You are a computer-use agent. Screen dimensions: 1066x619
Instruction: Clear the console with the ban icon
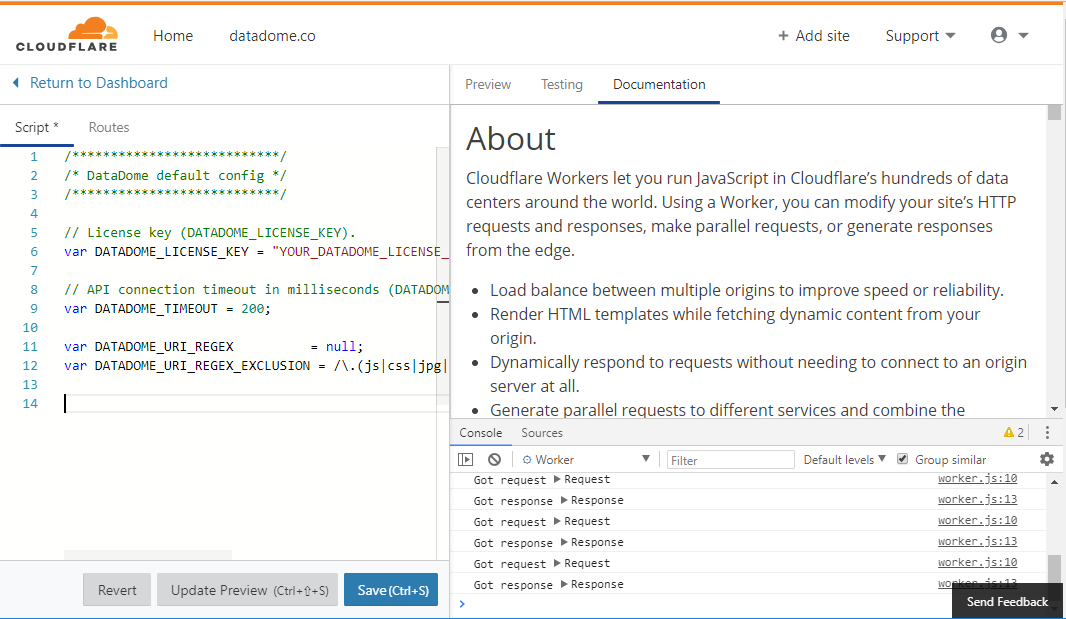(x=494, y=460)
